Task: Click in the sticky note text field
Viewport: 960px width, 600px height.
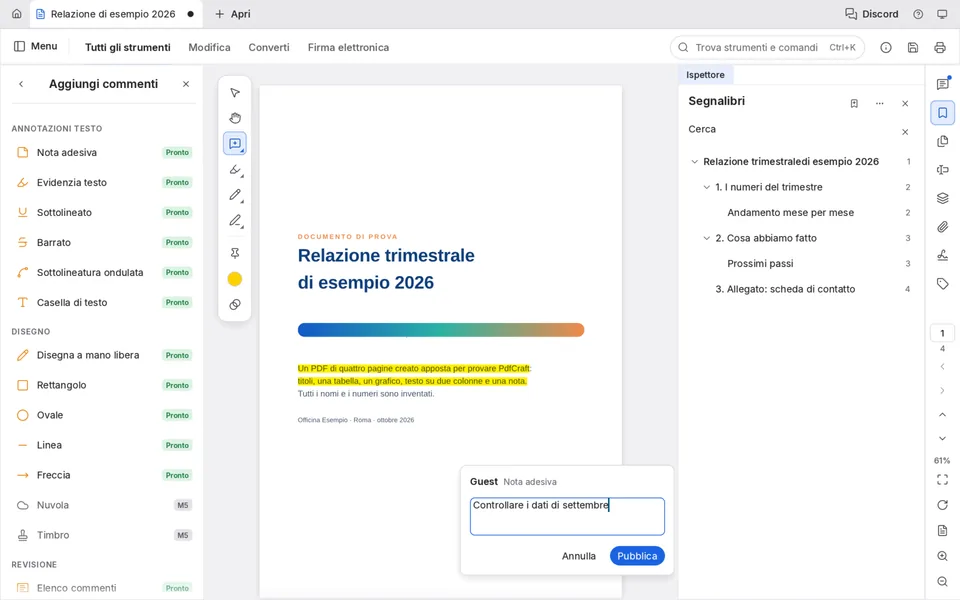Action: pos(567,516)
